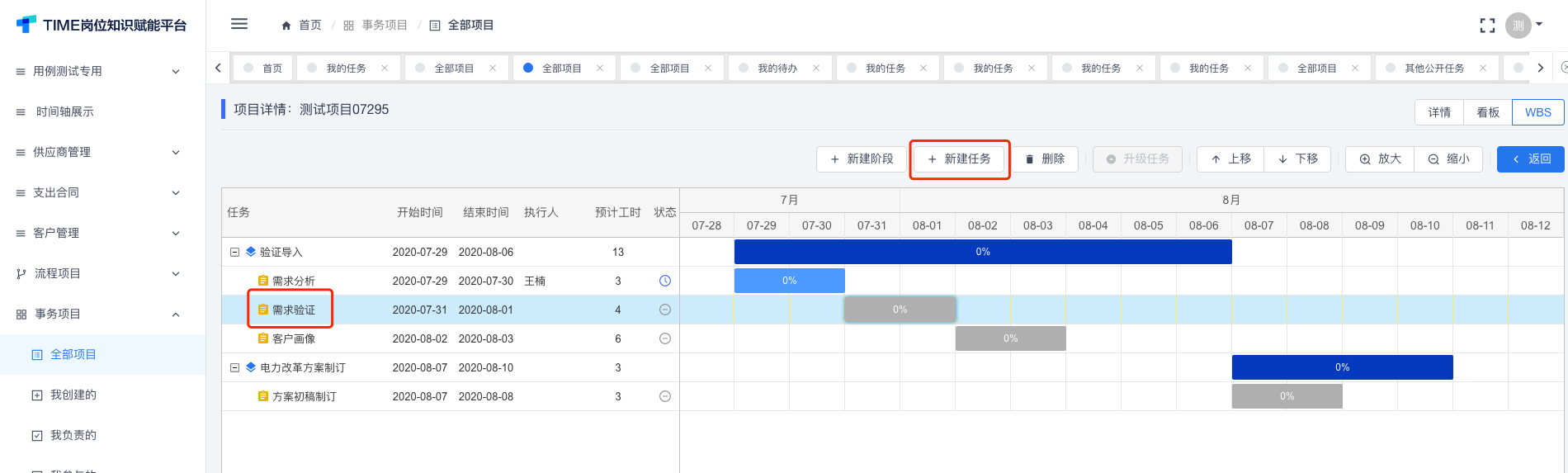Click the 需求验证 gray Gantt bar
The height and width of the screenshot is (473, 1568).
900,310
